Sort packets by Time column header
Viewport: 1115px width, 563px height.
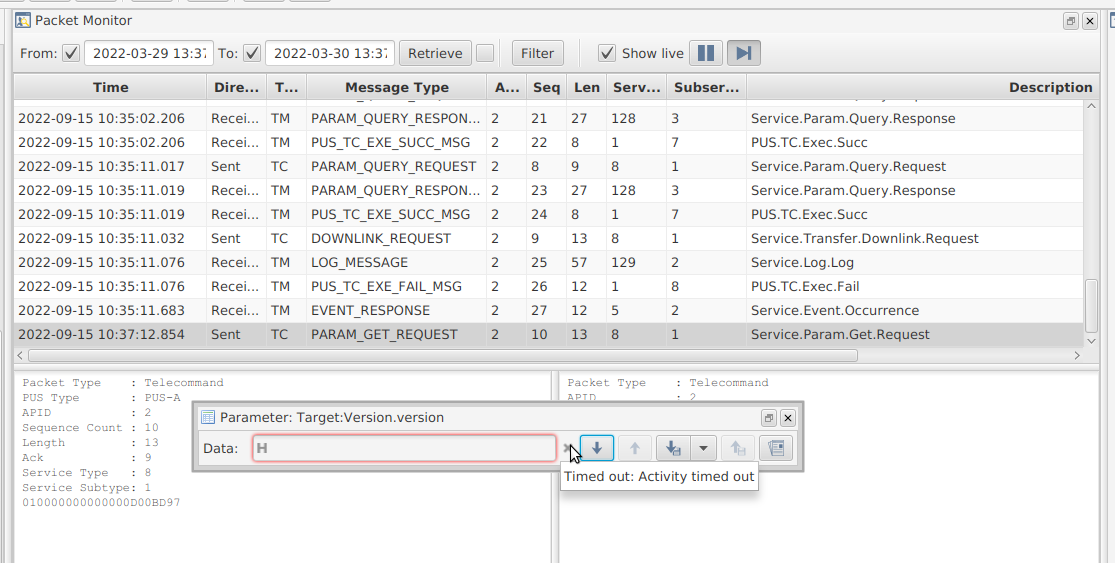coord(110,87)
